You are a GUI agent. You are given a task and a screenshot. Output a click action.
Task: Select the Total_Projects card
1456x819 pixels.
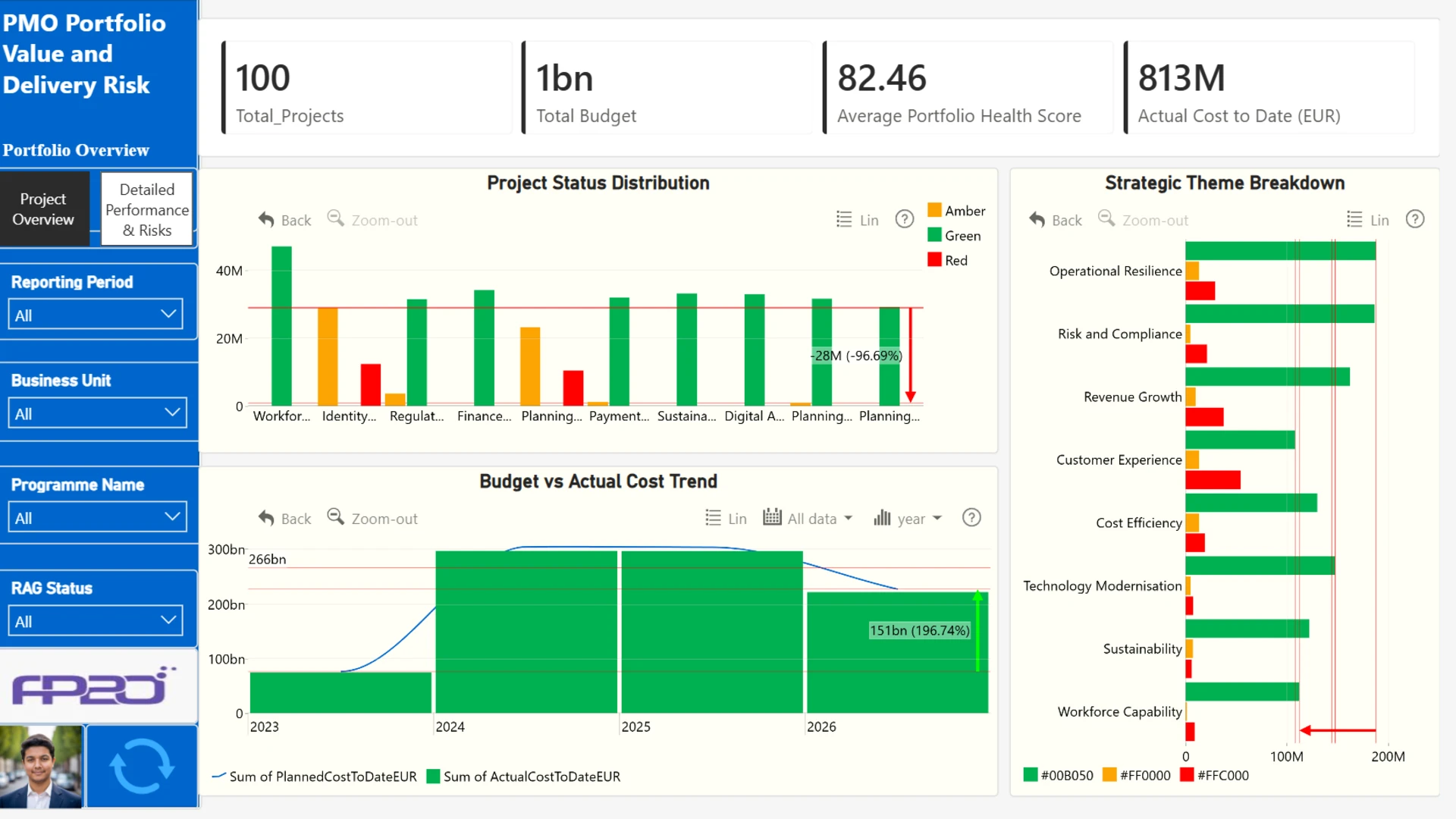click(367, 88)
